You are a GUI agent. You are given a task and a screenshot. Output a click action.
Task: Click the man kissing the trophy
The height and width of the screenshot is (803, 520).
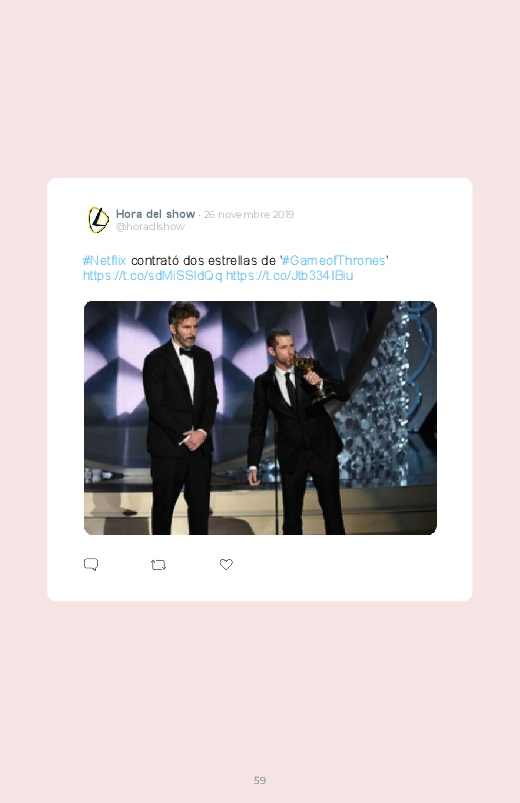click(x=296, y=431)
